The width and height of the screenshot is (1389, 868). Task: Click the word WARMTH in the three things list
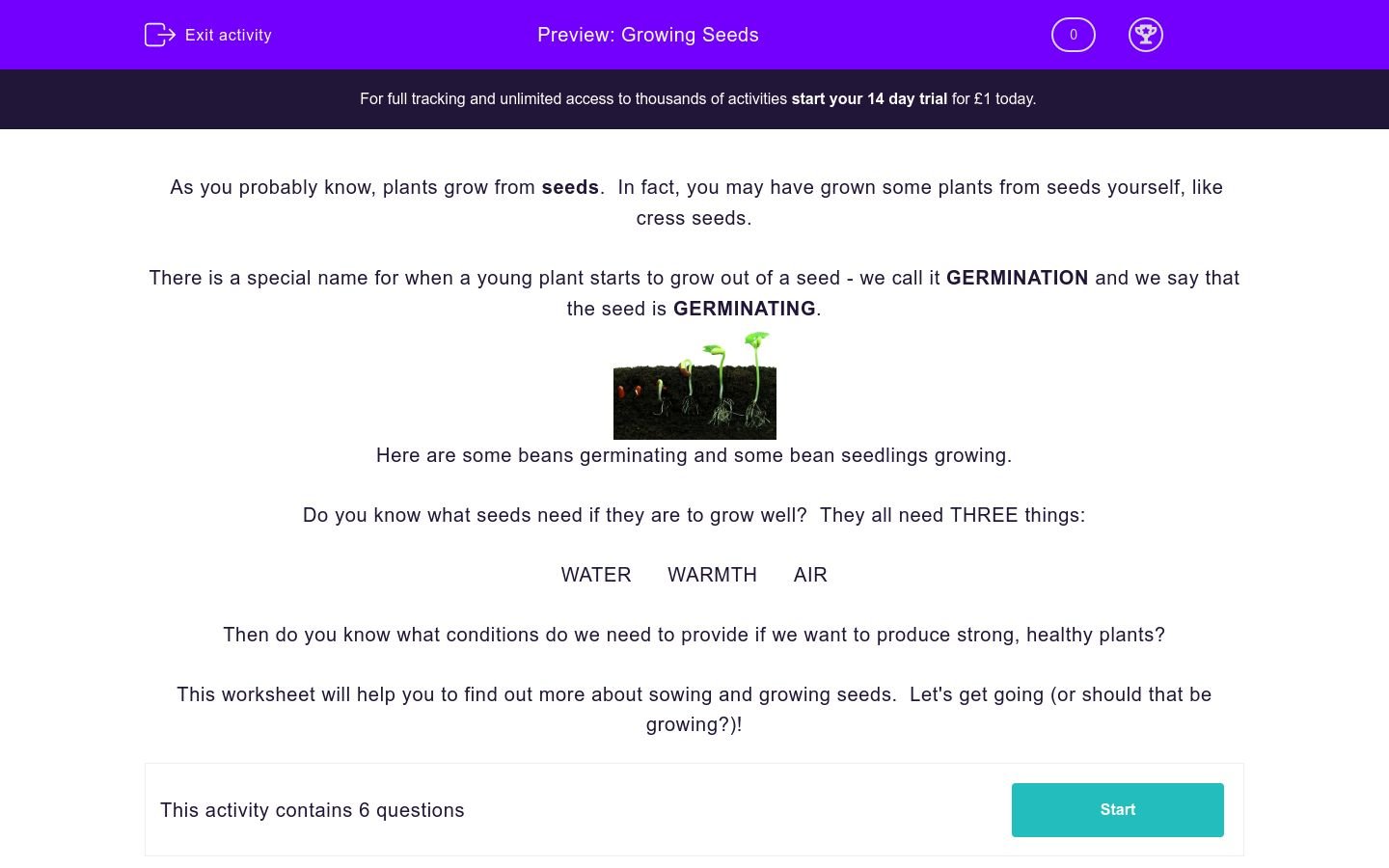(x=712, y=575)
